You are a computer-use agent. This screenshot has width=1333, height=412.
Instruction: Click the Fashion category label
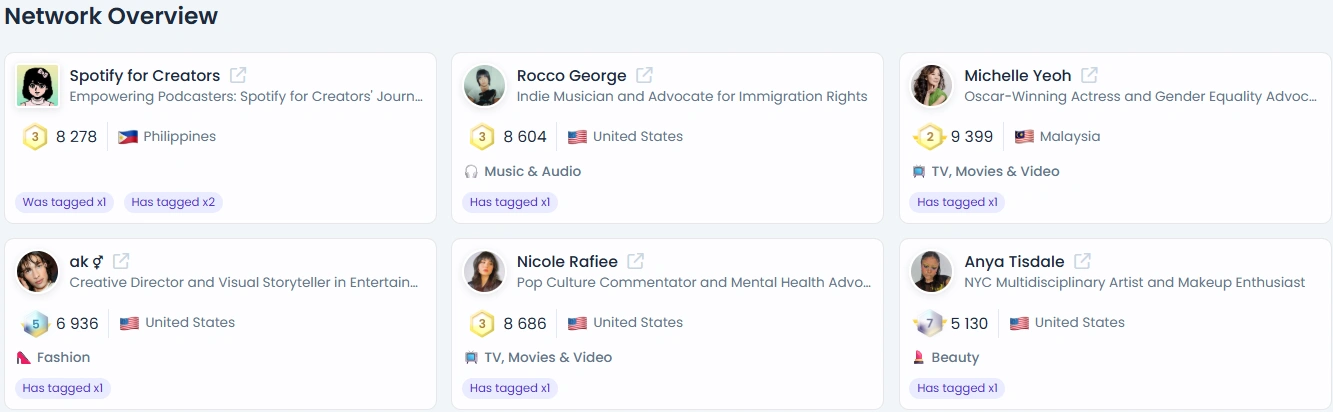[64, 357]
